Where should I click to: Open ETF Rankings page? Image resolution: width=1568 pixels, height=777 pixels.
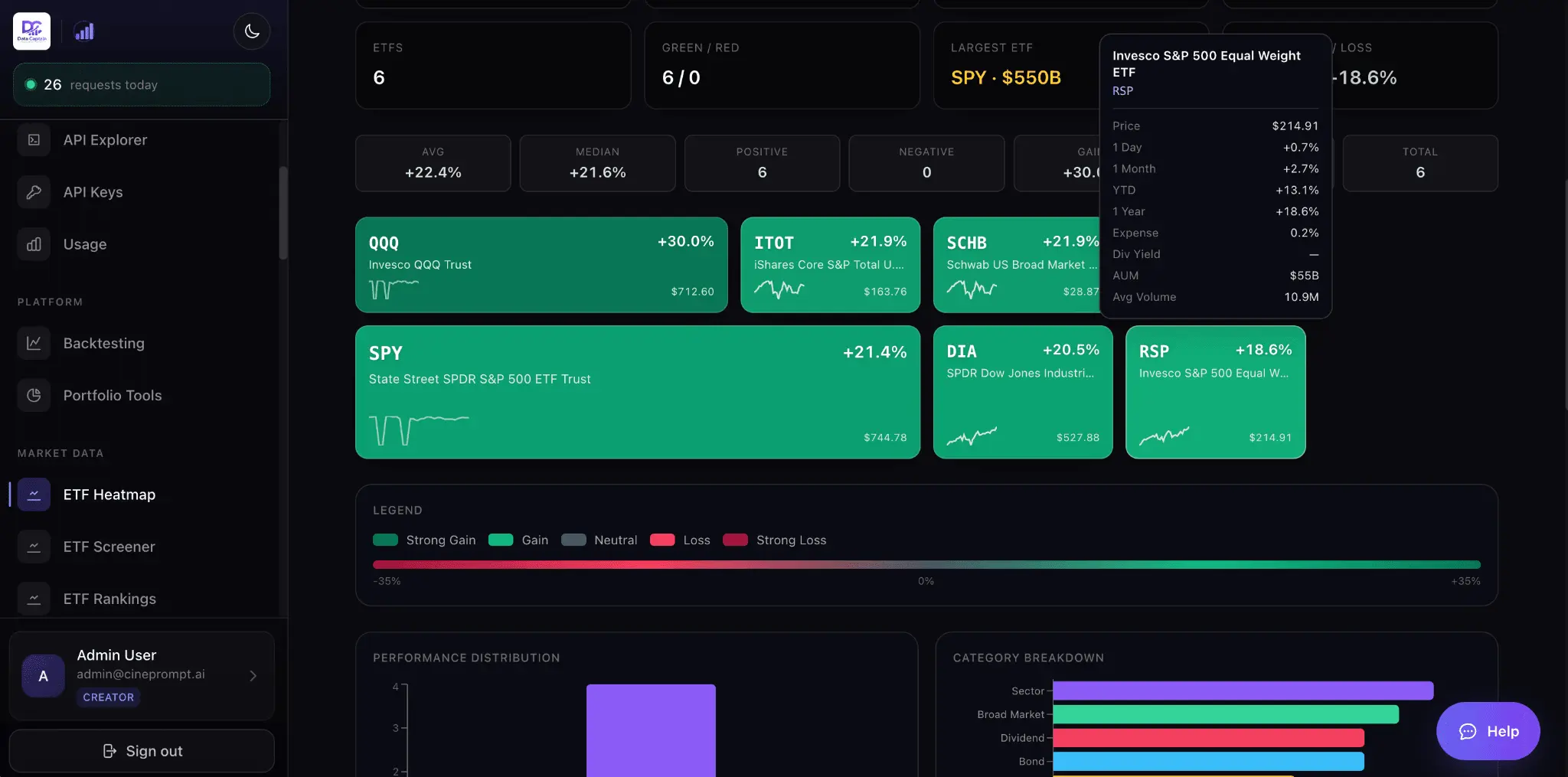[109, 599]
